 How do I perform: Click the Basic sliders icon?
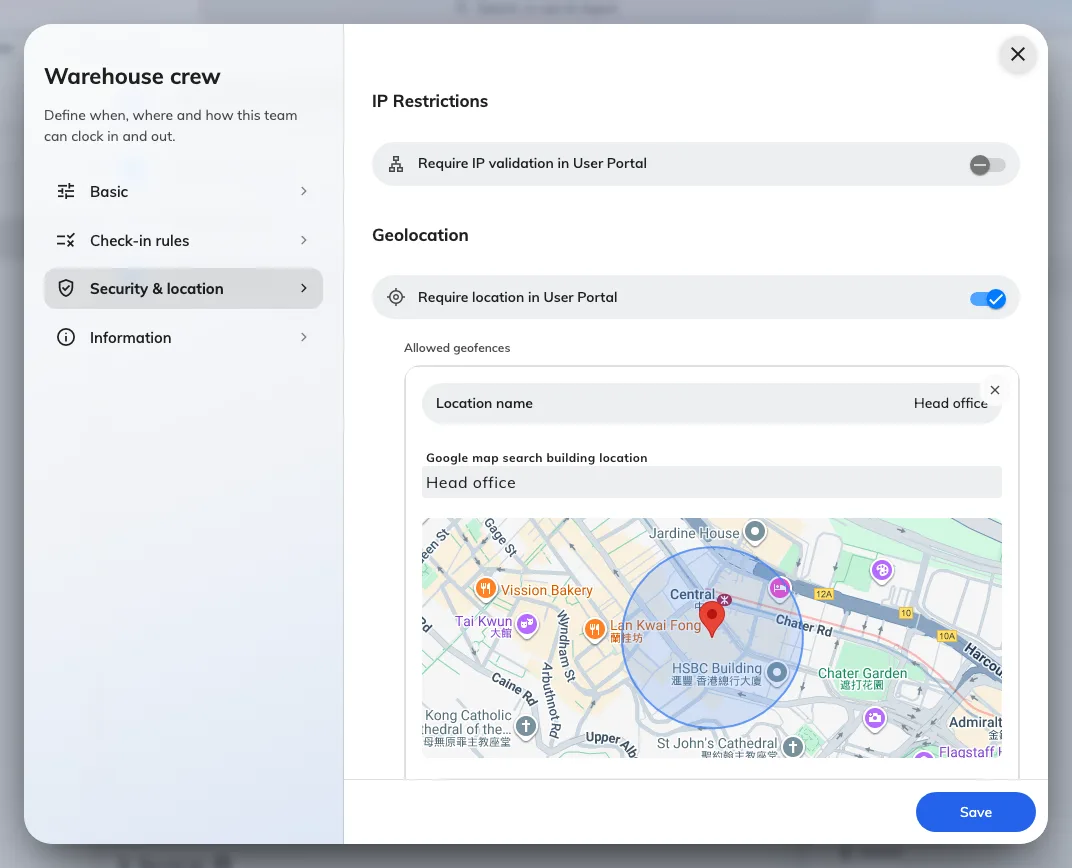pos(66,191)
